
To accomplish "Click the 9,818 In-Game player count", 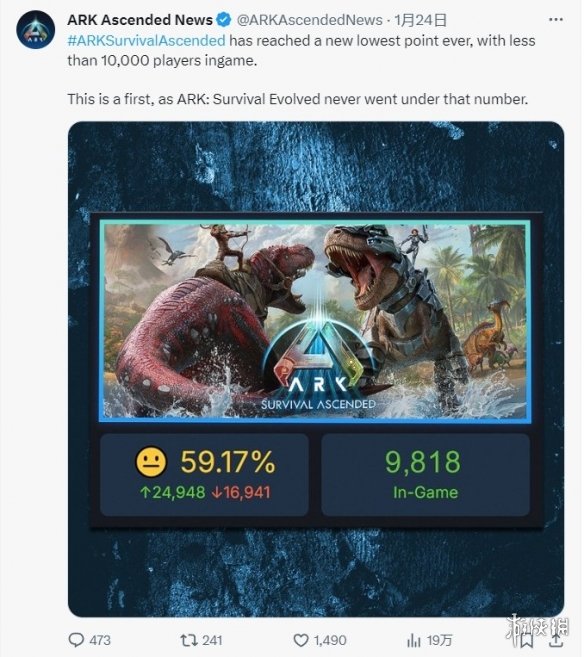I will pos(425,475).
